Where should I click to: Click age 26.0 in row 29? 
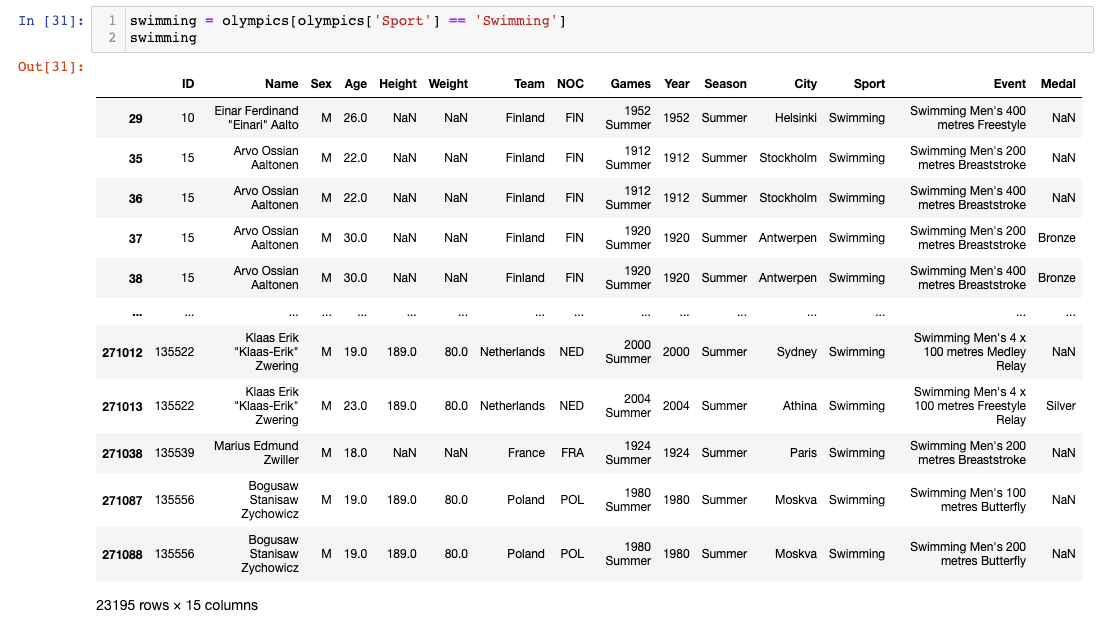(355, 118)
